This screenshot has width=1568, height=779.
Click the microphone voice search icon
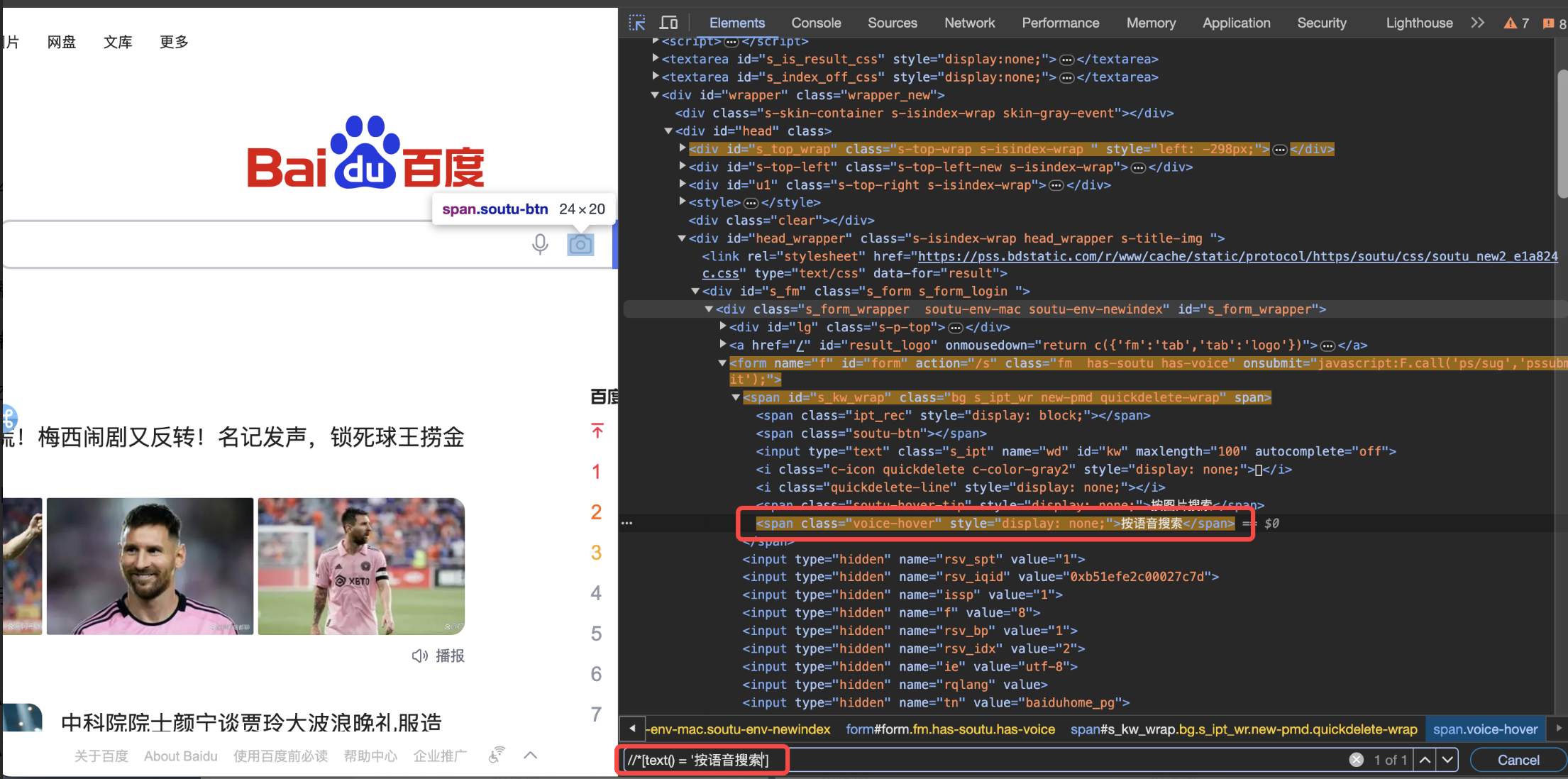point(540,244)
